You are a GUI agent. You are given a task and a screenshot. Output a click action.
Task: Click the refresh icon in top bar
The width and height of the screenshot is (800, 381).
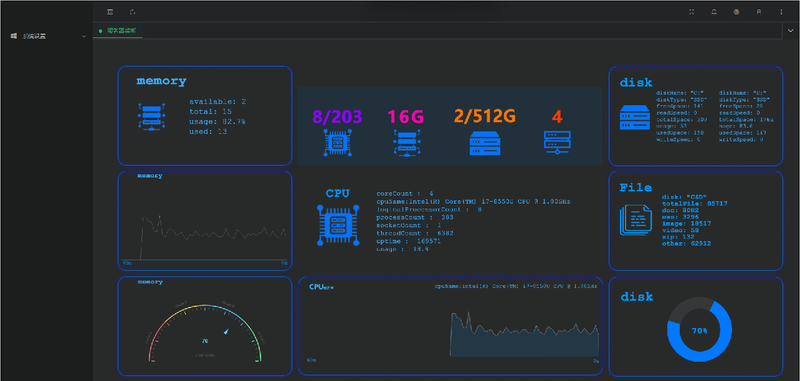pyautogui.click(x=133, y=12)
